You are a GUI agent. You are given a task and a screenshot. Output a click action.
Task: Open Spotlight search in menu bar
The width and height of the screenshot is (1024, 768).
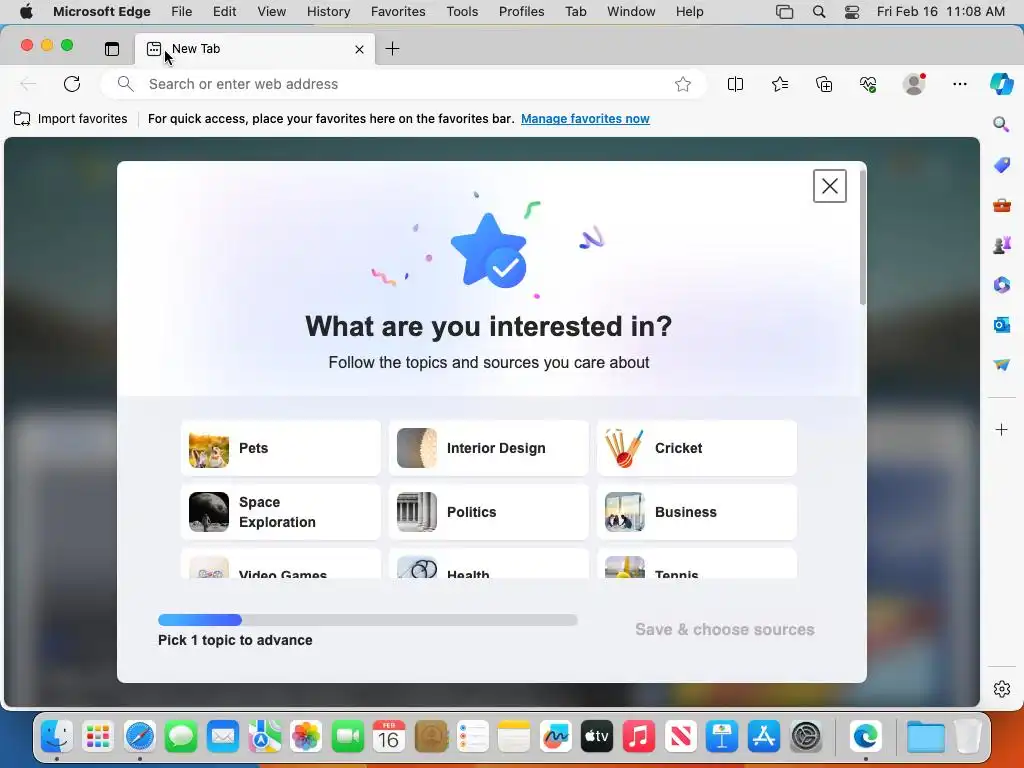click(819, 11)
